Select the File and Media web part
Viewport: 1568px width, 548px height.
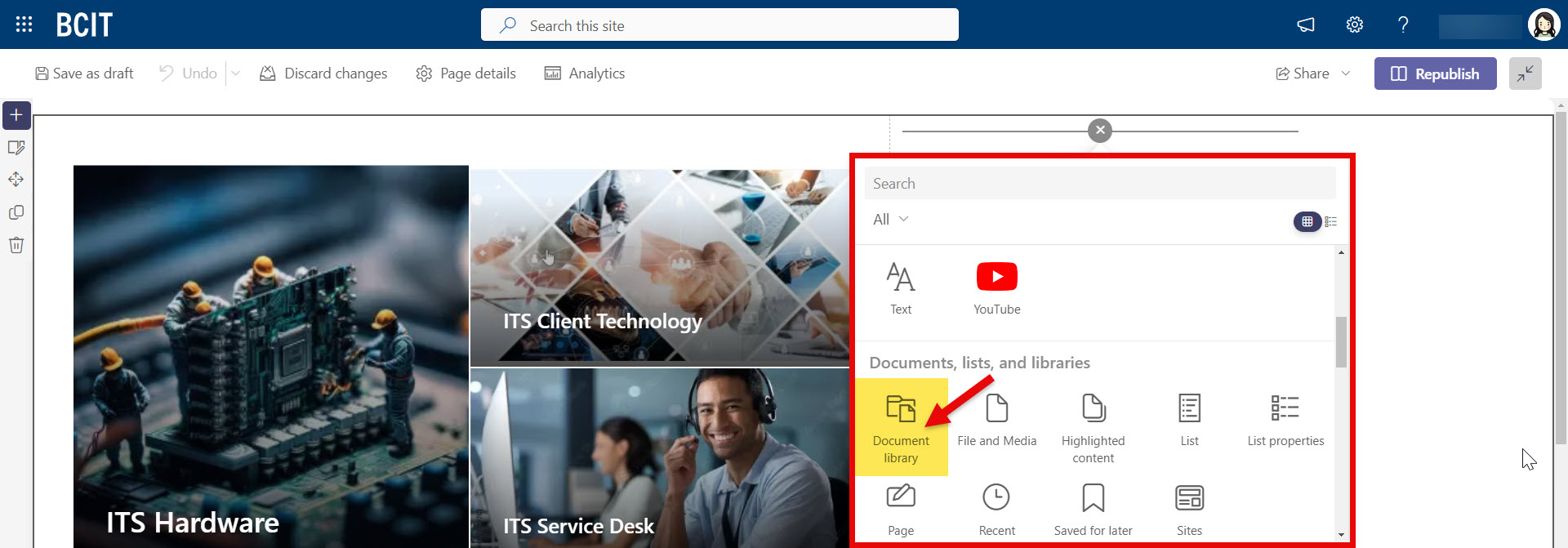(x=997, y=421)
